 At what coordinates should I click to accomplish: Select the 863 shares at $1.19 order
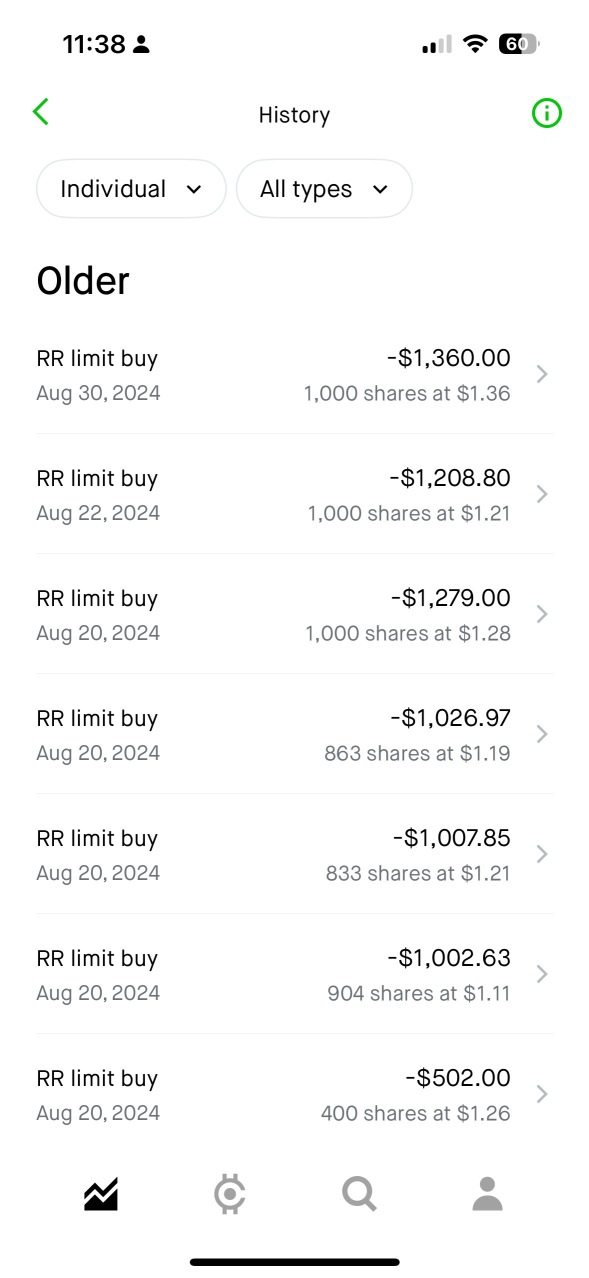[x=294, y=734]
